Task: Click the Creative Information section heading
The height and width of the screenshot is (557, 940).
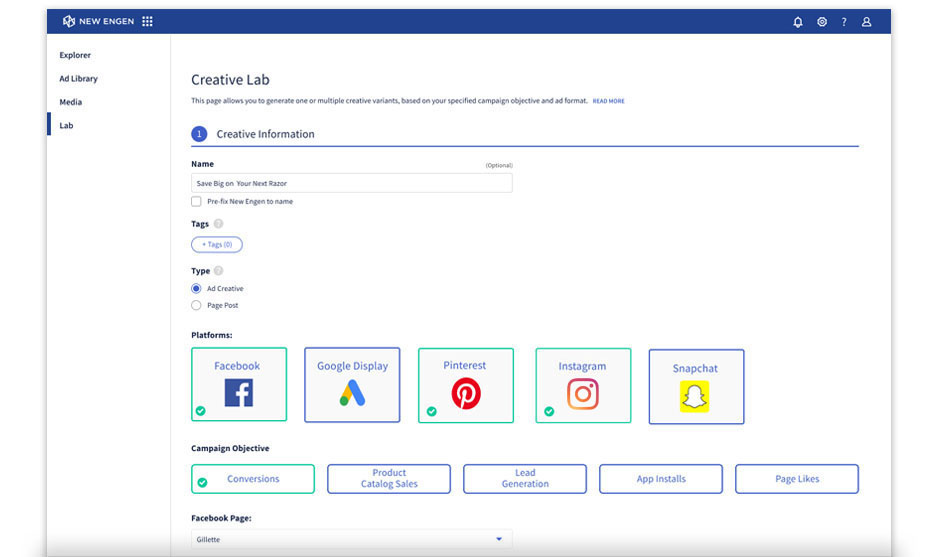Action: click(x=265, y=134)
